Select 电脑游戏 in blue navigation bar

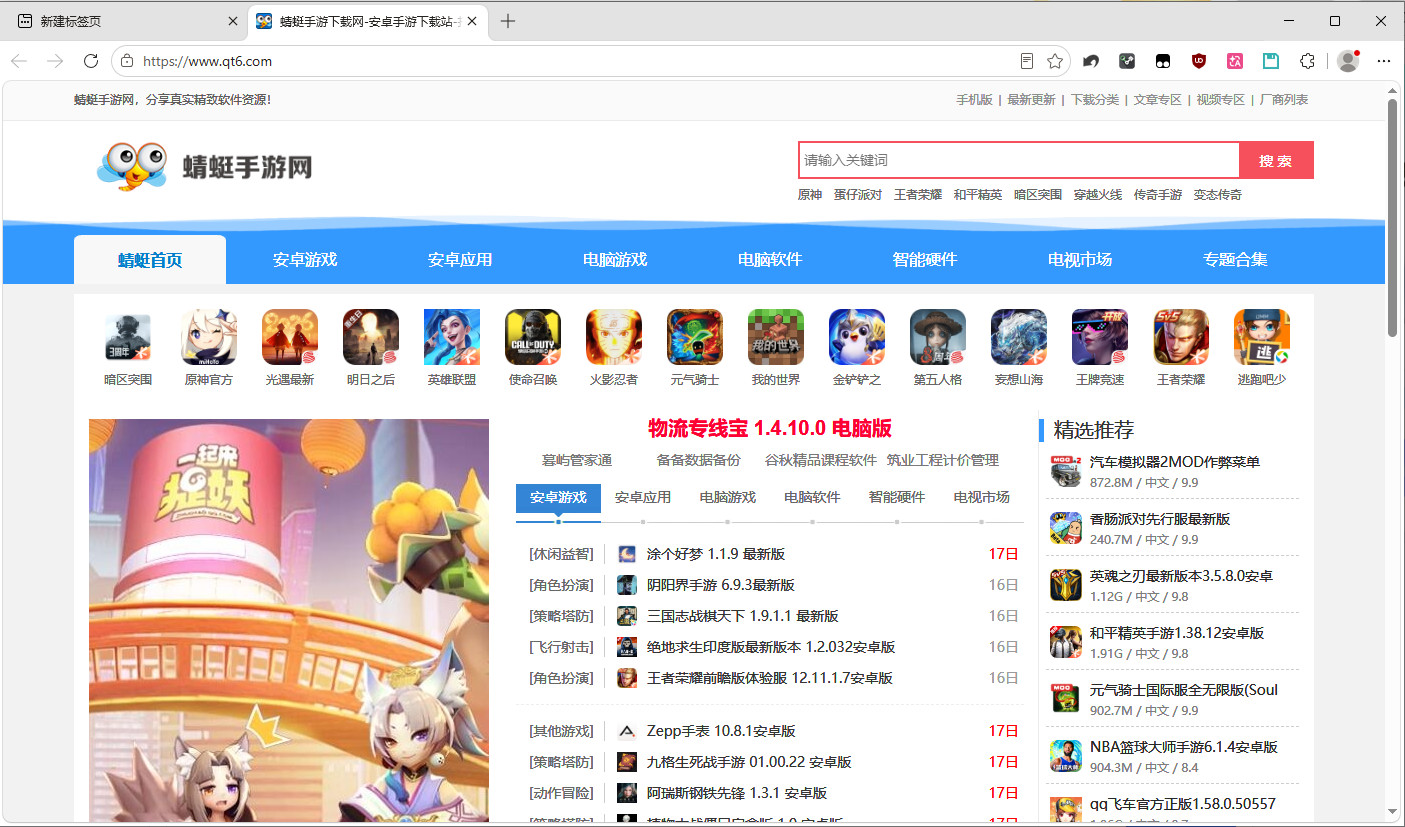point(615,259)
